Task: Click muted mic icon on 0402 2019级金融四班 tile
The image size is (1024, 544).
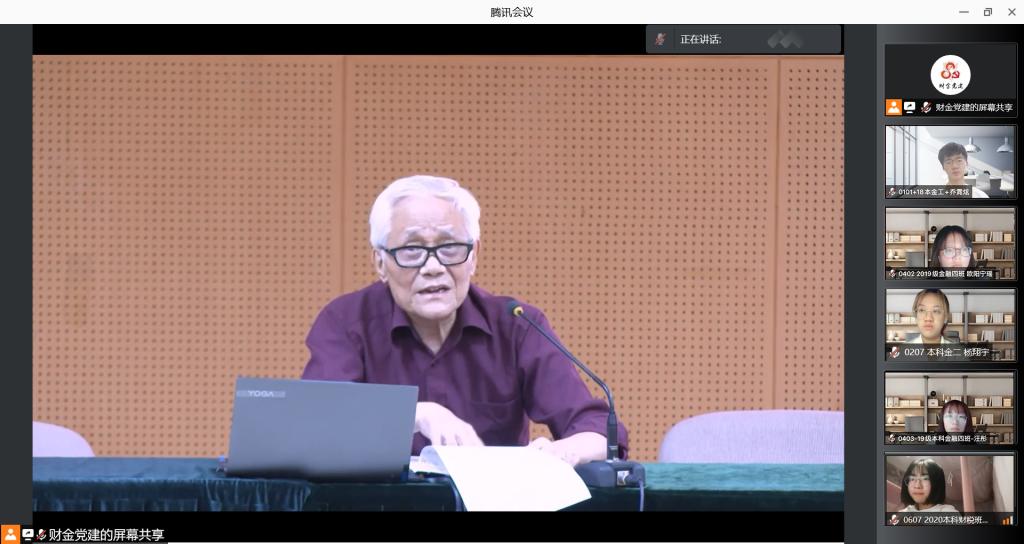Action: (x=892, y=273)
